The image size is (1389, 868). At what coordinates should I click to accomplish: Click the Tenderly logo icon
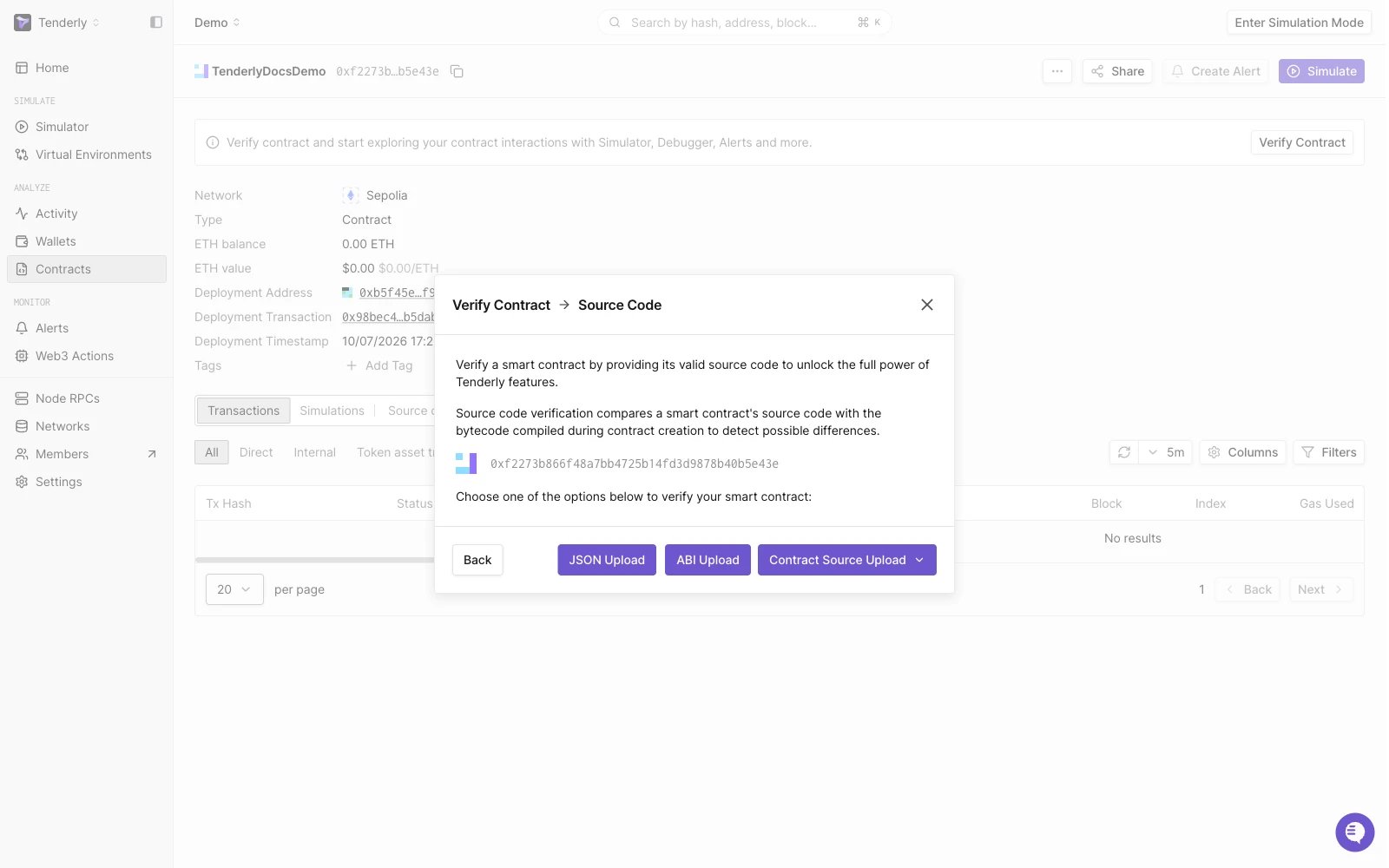[x=23, y=23]
